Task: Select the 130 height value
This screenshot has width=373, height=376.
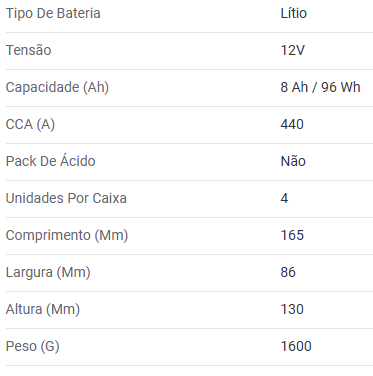Action: pyautogui.click(x=292, y=309)
